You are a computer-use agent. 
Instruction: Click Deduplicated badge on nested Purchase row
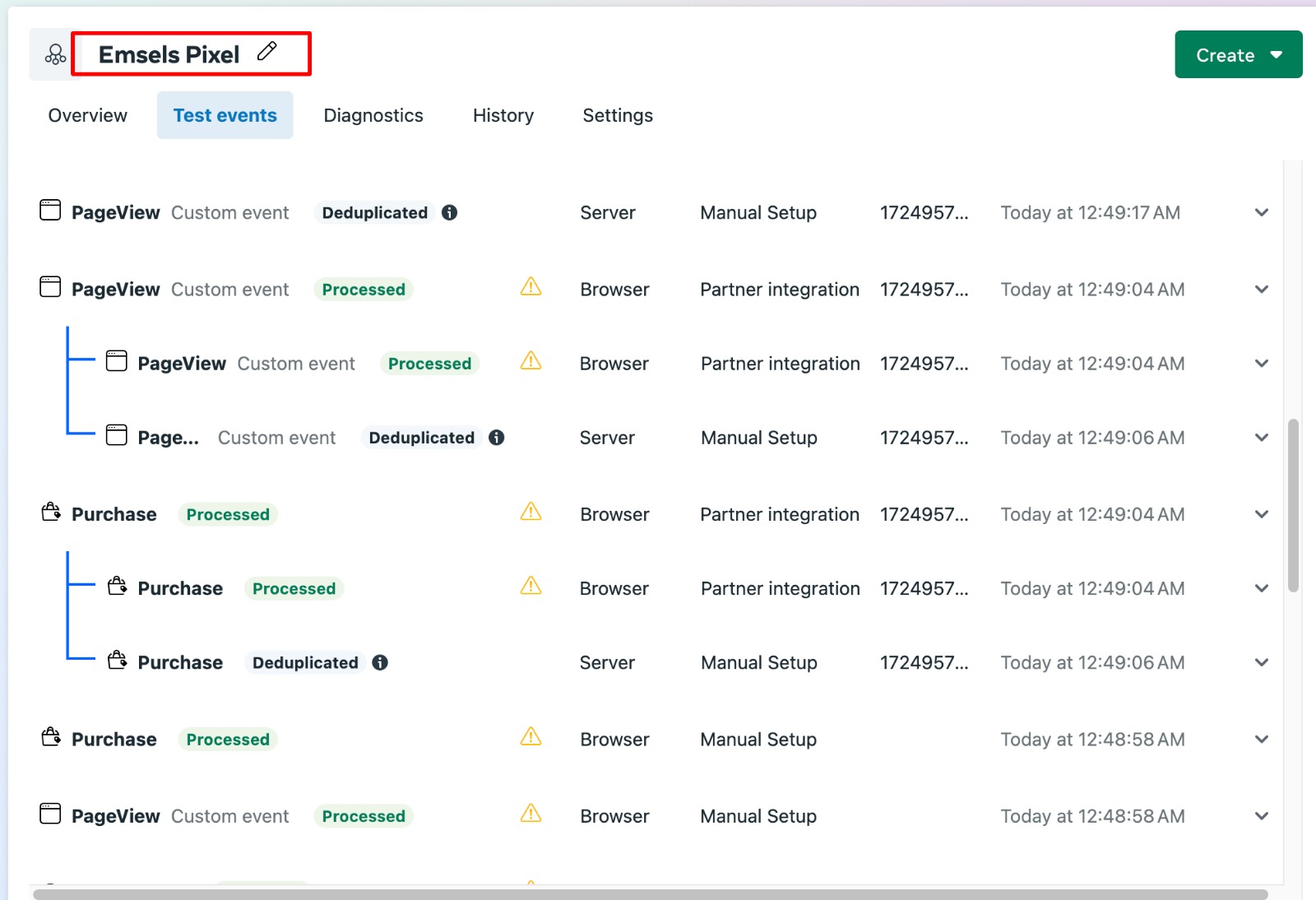coord(305,662)
